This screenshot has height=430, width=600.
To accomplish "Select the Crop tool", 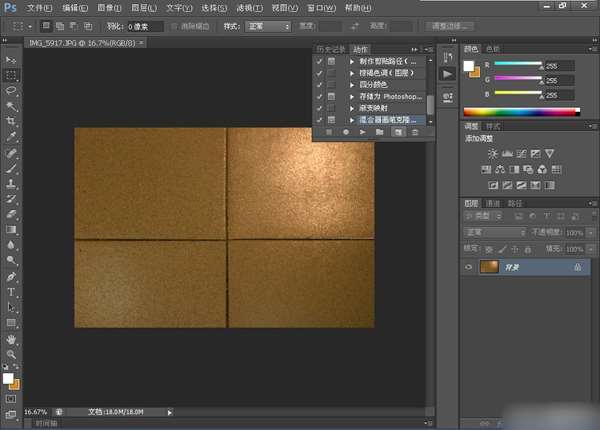I will (x=12, y=120).
